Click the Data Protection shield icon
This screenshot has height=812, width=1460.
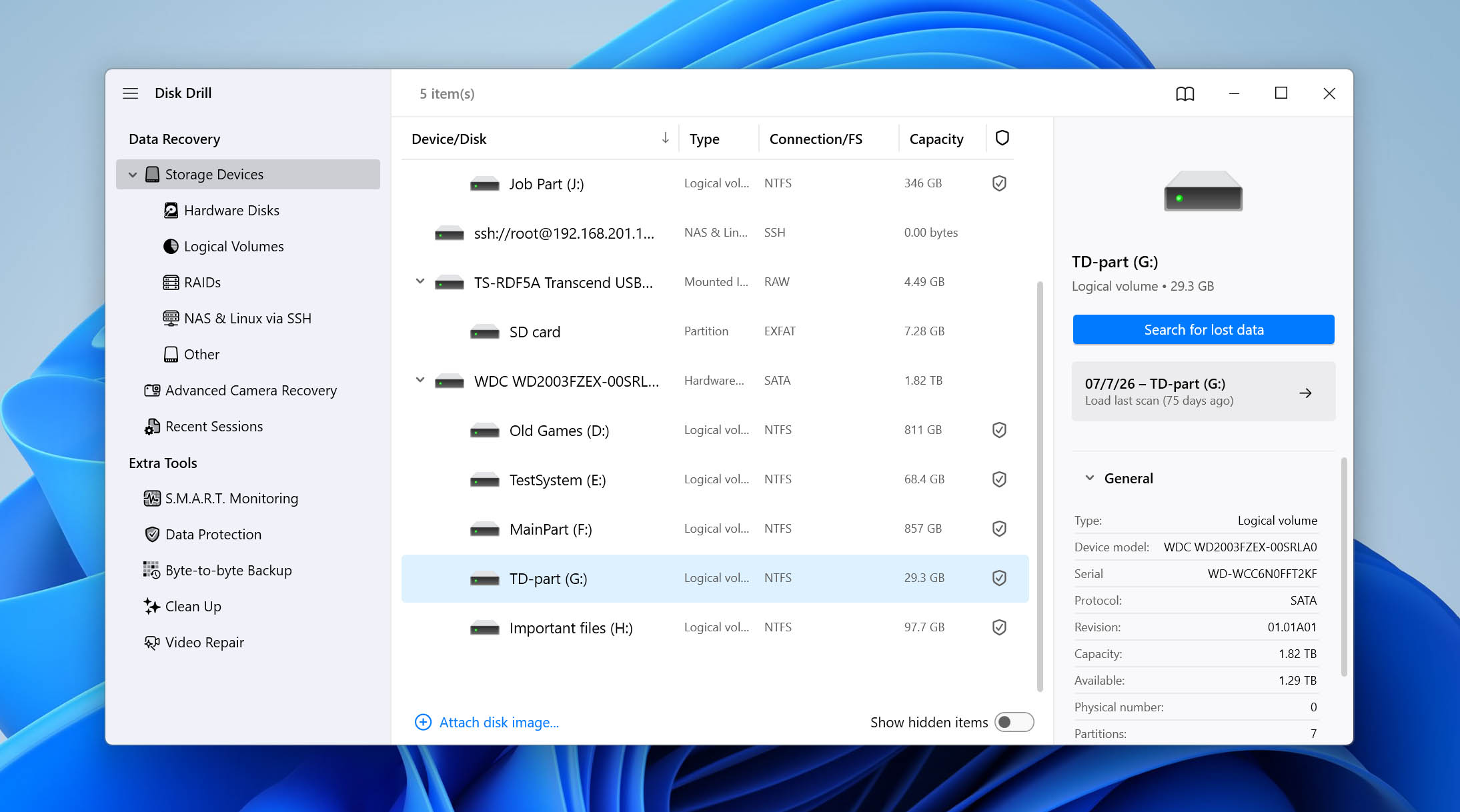[x=152, y=535]
